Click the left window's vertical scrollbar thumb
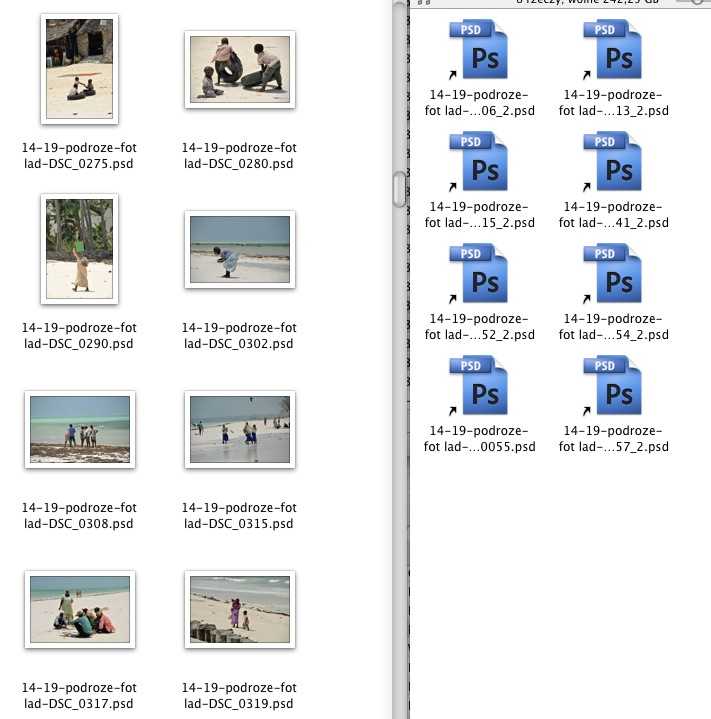711x719 pixels. point(399,189)
